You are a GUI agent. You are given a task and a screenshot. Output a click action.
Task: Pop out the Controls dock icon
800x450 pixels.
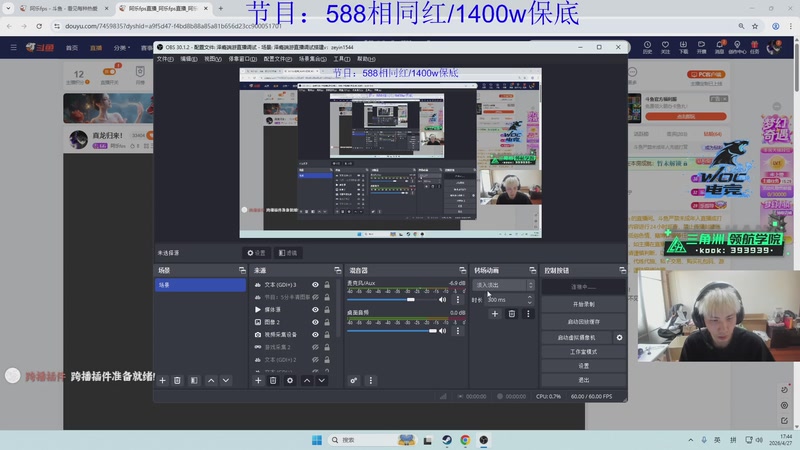point(622,270)
